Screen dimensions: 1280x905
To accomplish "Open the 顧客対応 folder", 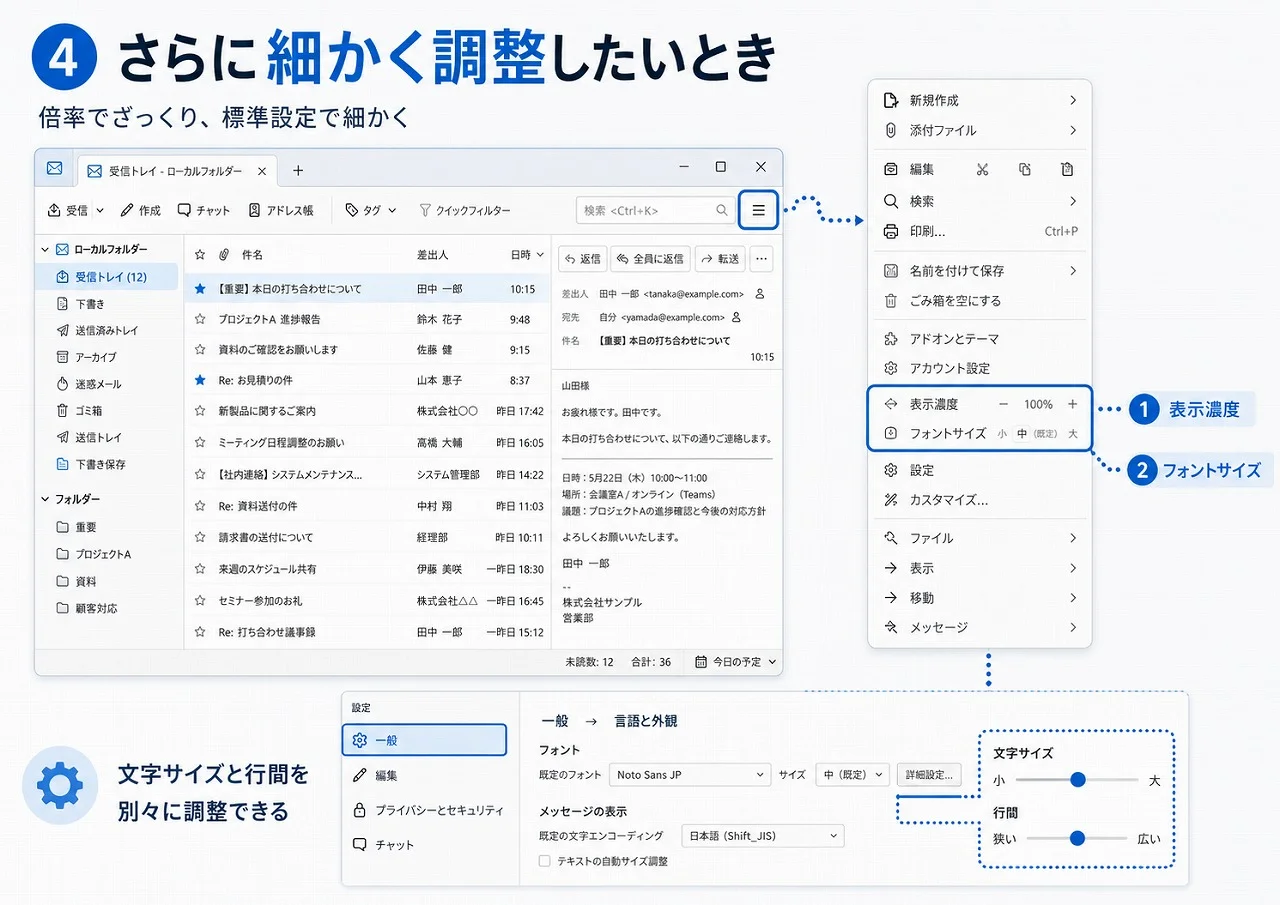I will [x=107, y=608].
